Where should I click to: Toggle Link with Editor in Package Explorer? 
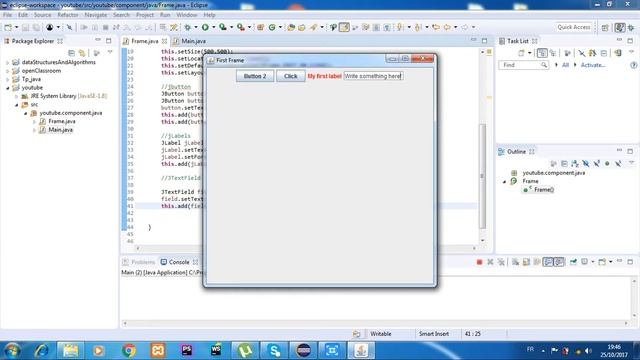[x=82, y=53]
